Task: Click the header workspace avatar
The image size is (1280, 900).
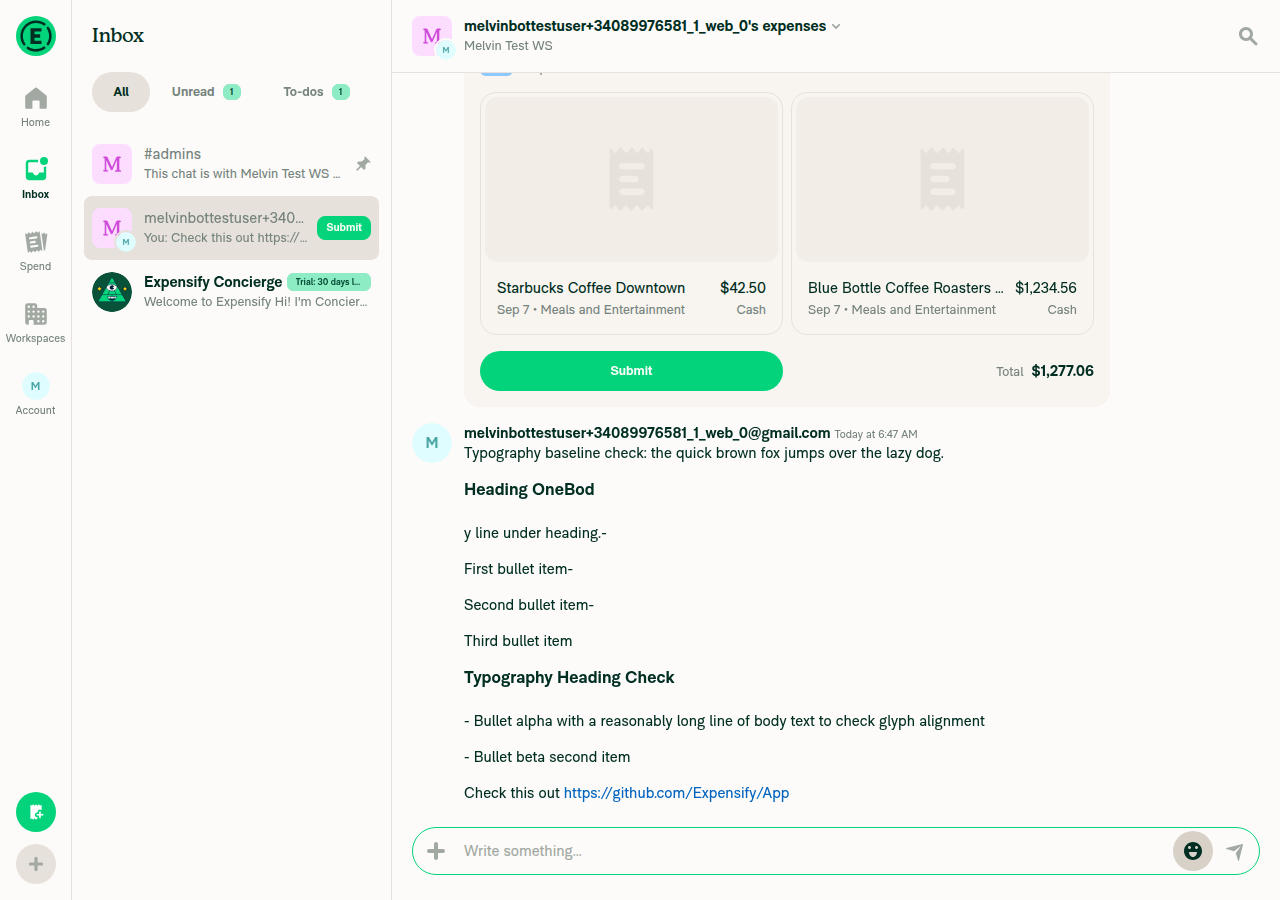Action: 432,36
